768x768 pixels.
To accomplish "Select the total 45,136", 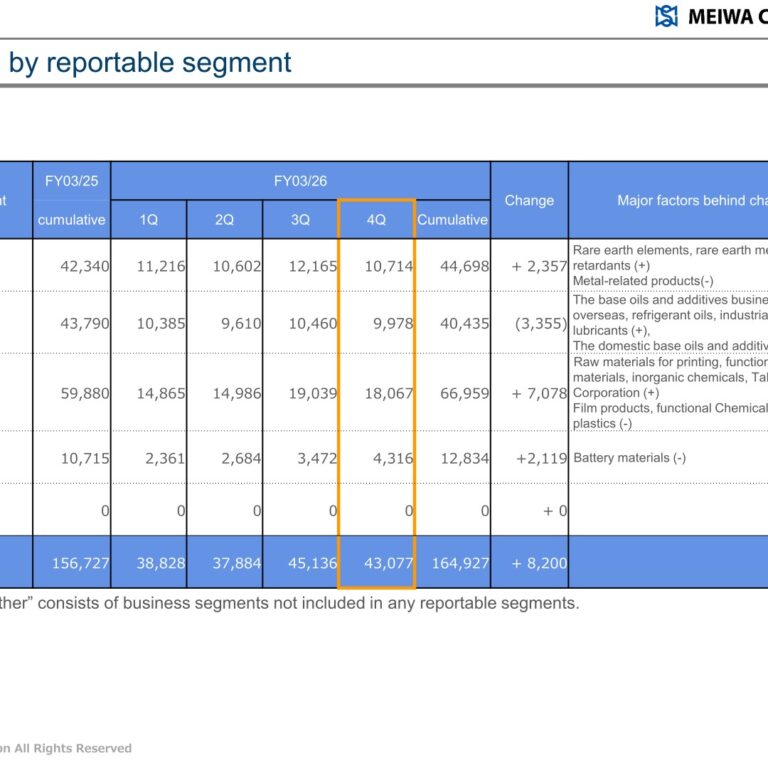I will coord(312,563).
